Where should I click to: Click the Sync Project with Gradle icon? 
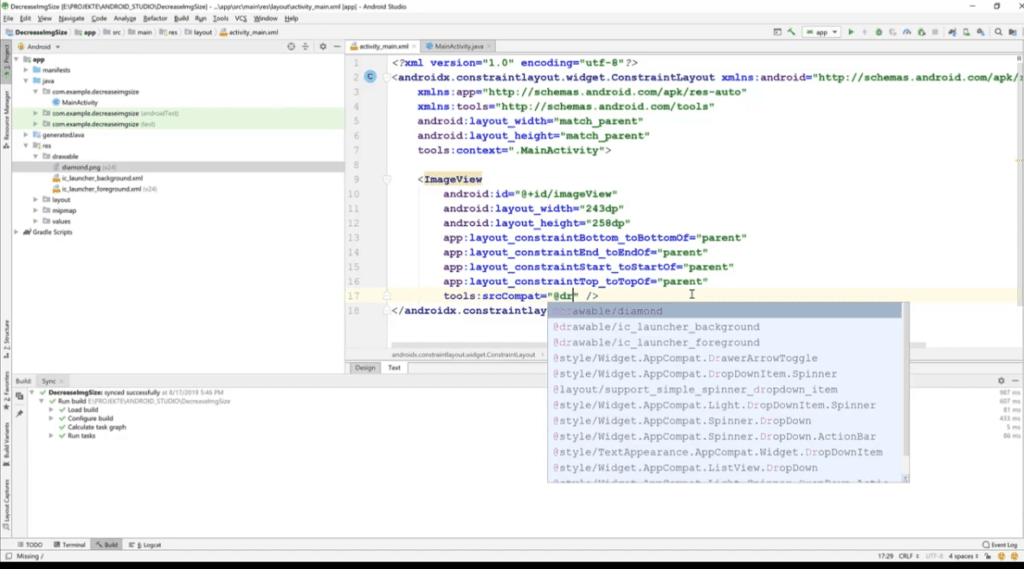pyautogui.click(x=952, y=32)
